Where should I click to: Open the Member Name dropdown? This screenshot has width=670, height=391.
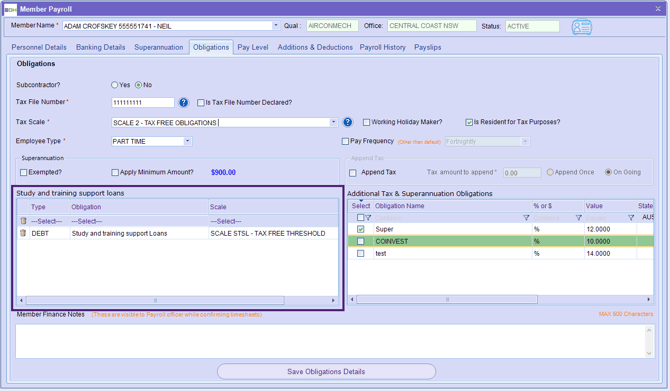[276, 26]
